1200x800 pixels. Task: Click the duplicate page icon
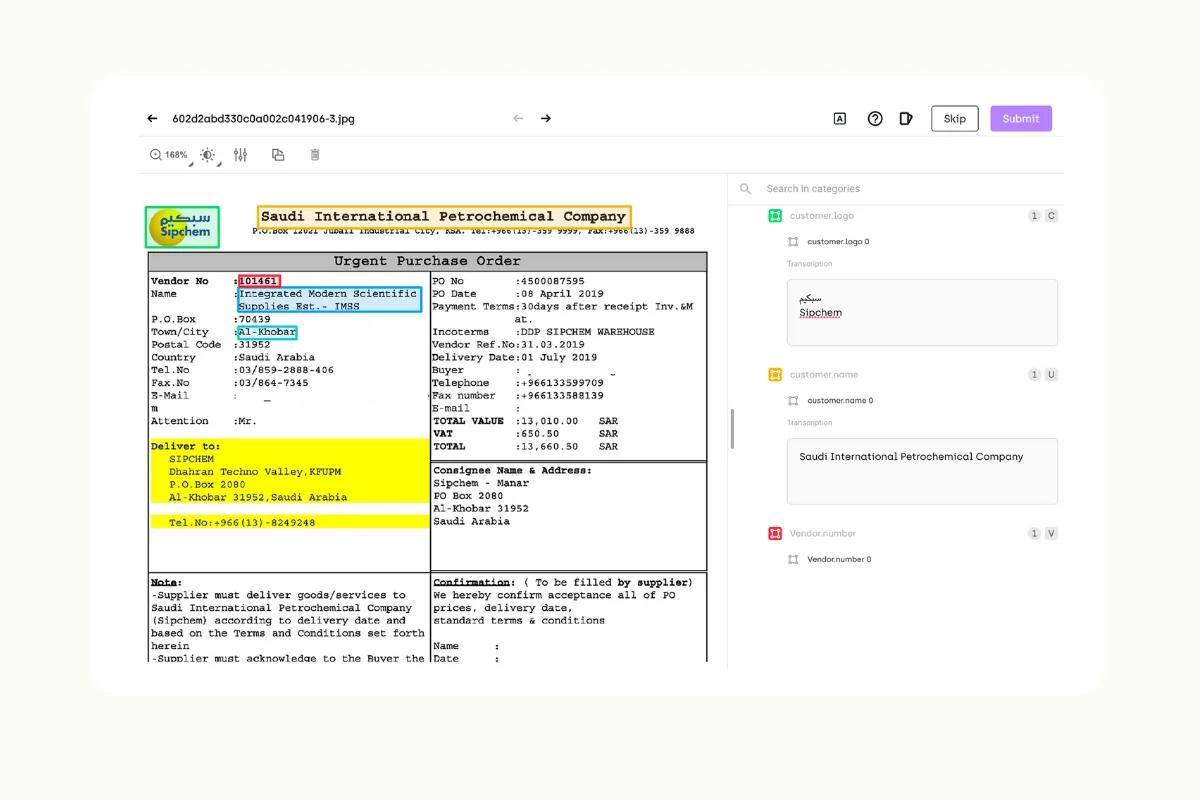[x=278, y=155]
